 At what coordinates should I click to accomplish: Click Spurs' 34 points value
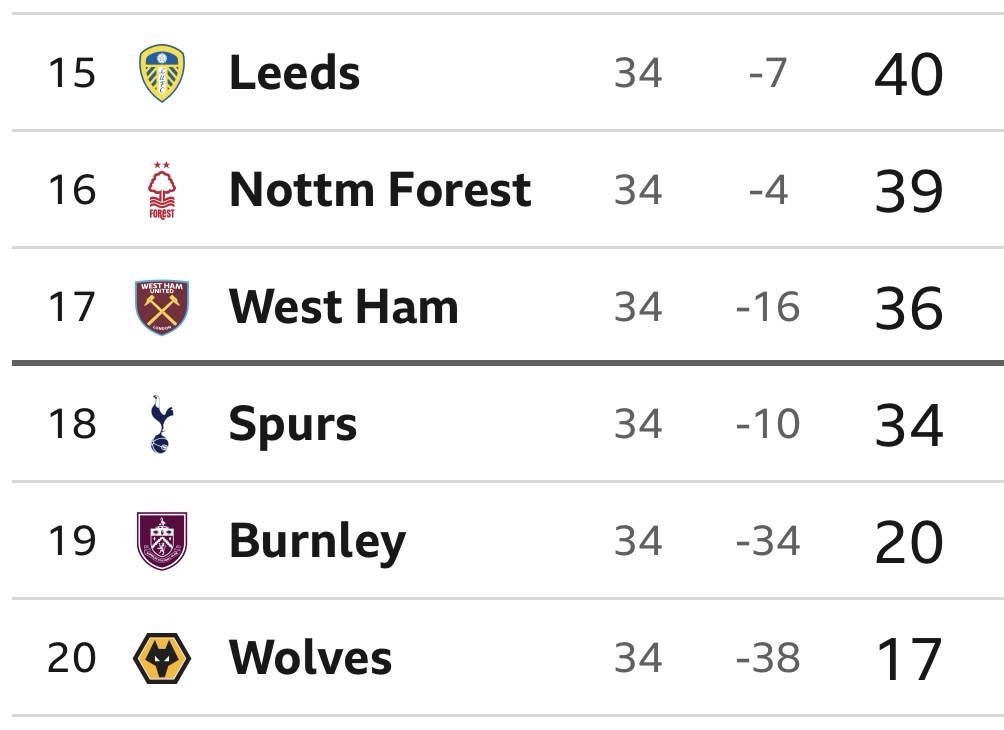click(x=908, y=425)
